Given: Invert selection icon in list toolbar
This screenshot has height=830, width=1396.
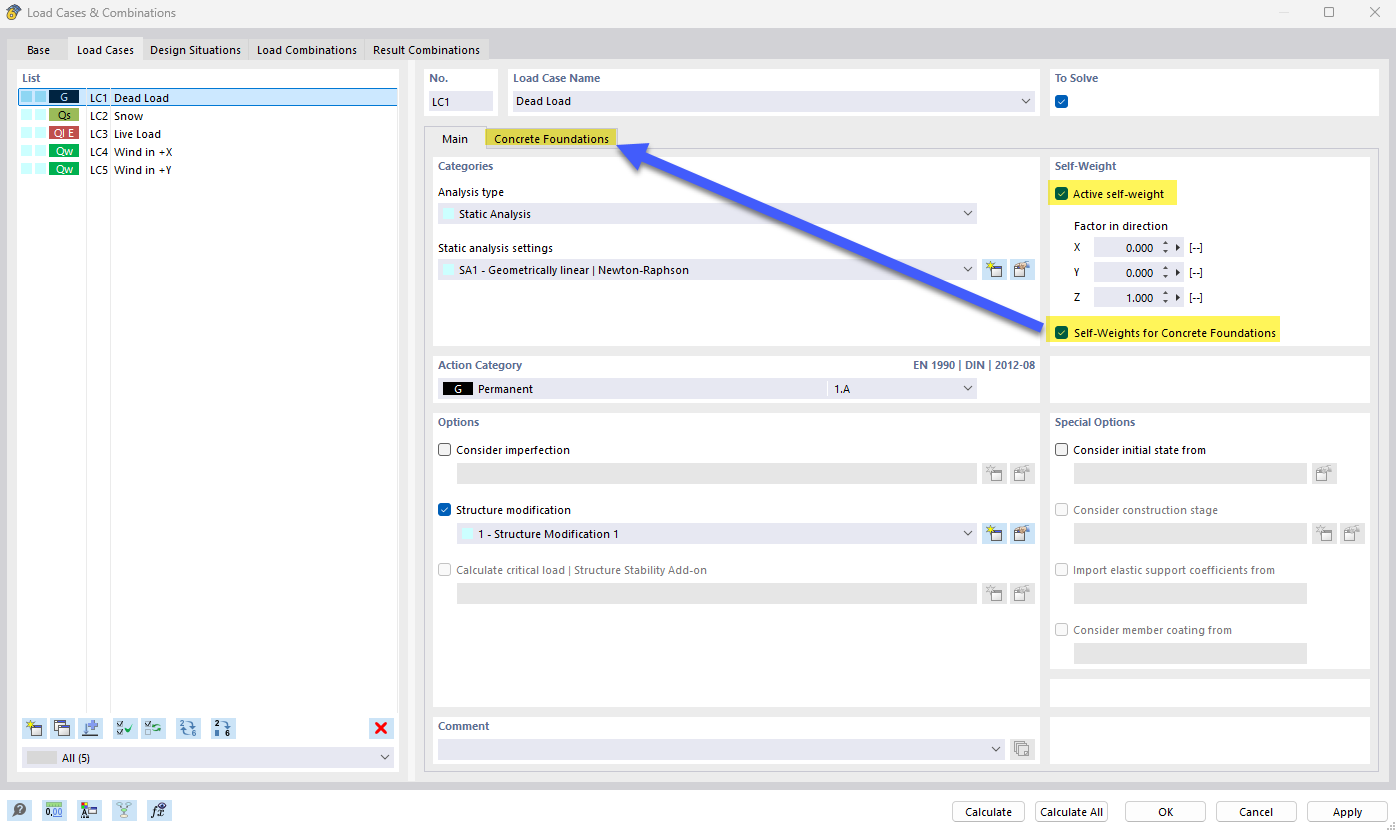Looking at the screenshot, I should tap(153, 728).
